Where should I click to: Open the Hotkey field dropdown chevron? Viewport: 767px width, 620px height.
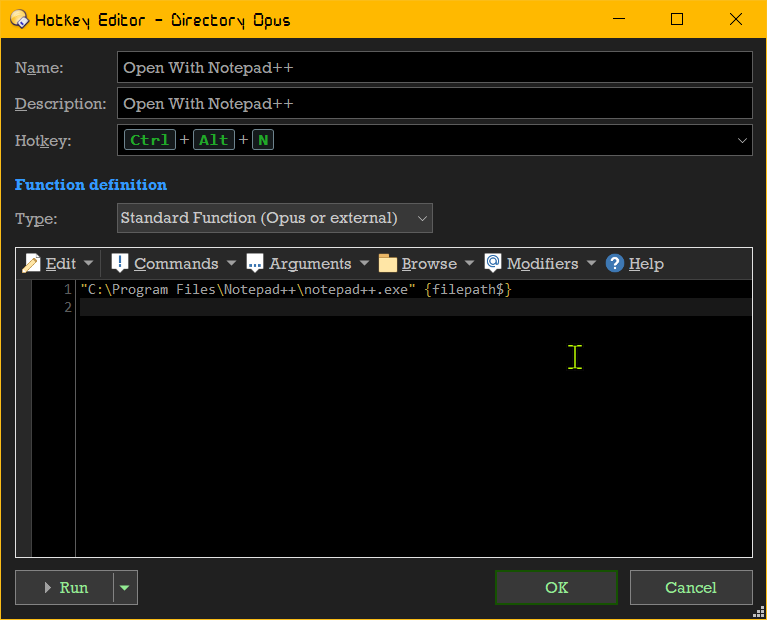coord(742,140)
